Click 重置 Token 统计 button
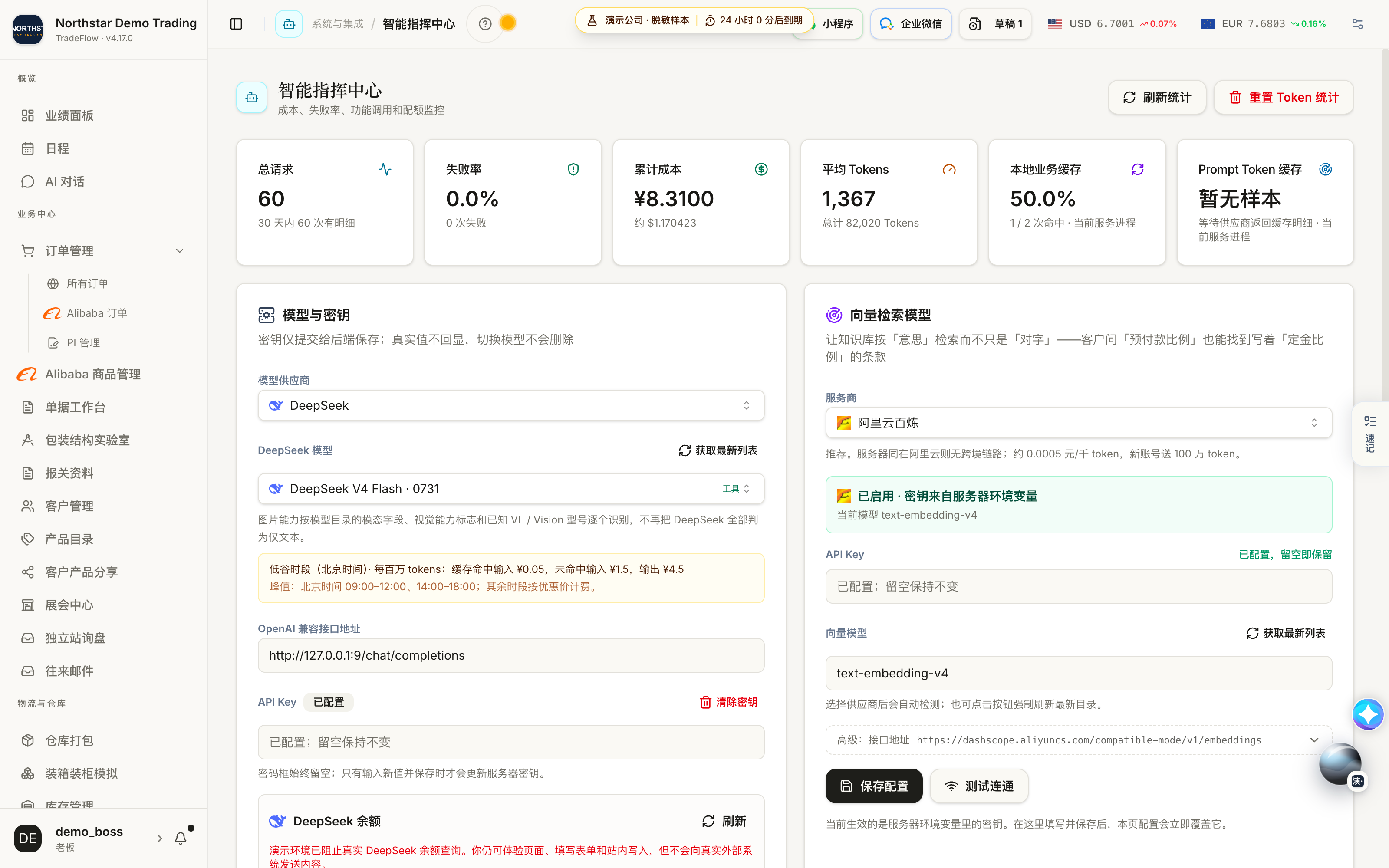The image size is (1389, 868). [x=1284, y=98]
